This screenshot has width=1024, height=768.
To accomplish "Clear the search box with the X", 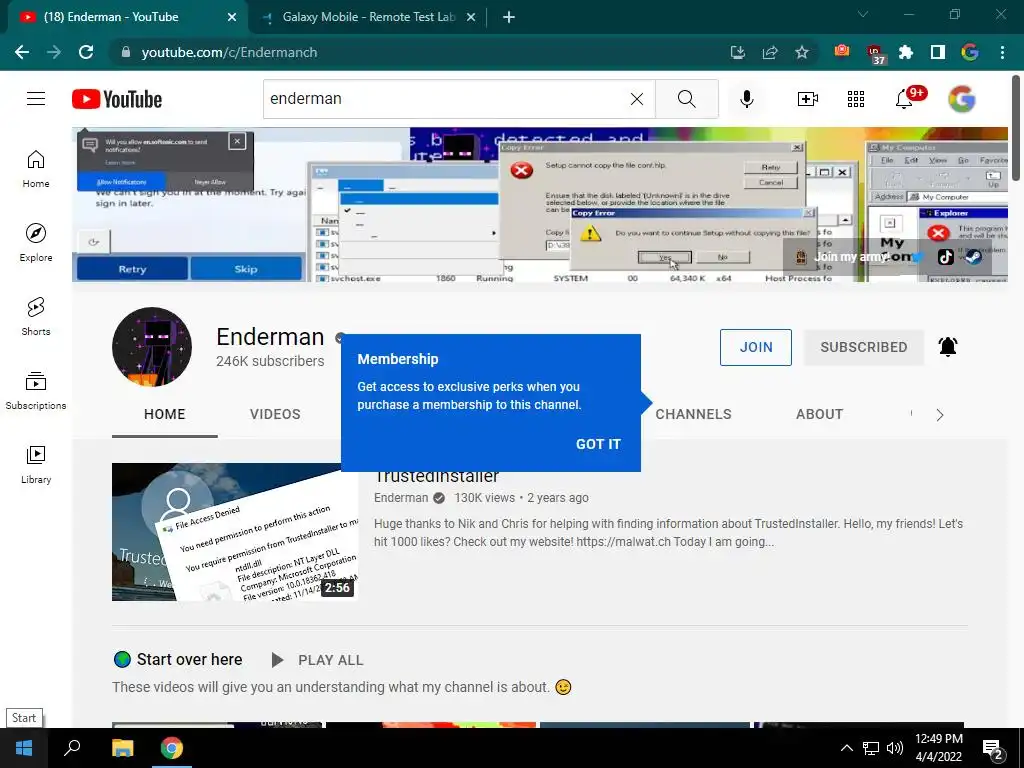I will point(637,99).
